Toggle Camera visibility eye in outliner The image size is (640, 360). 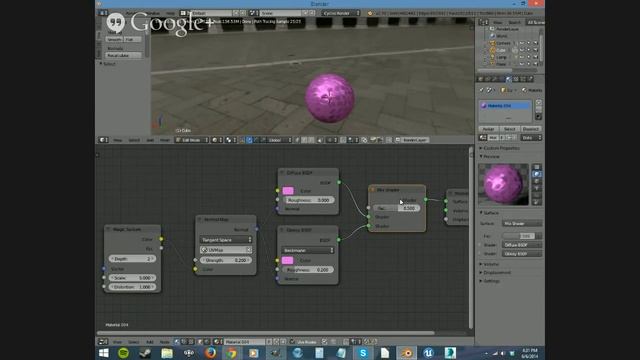point(522,43)
